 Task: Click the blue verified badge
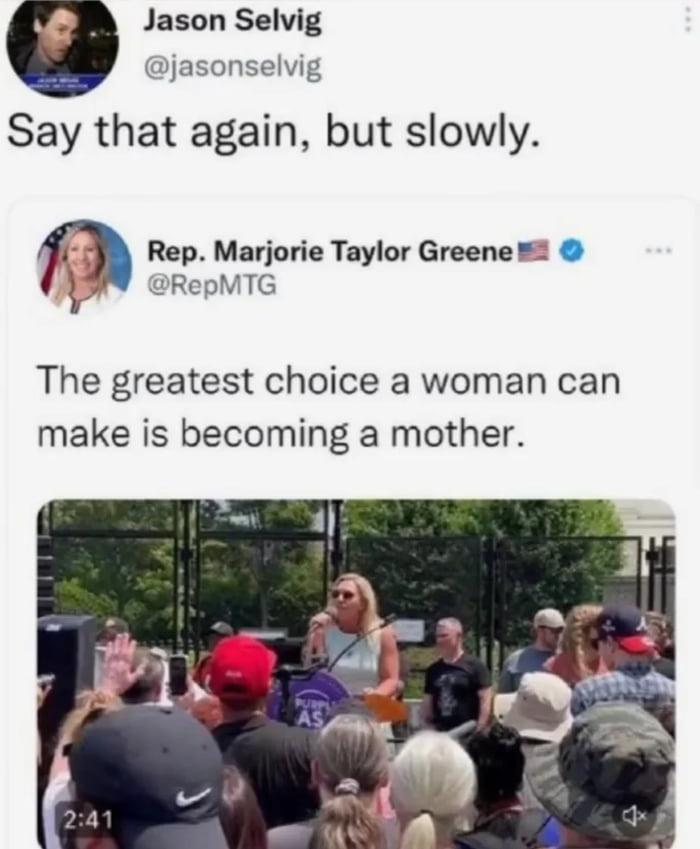[575, 251]
